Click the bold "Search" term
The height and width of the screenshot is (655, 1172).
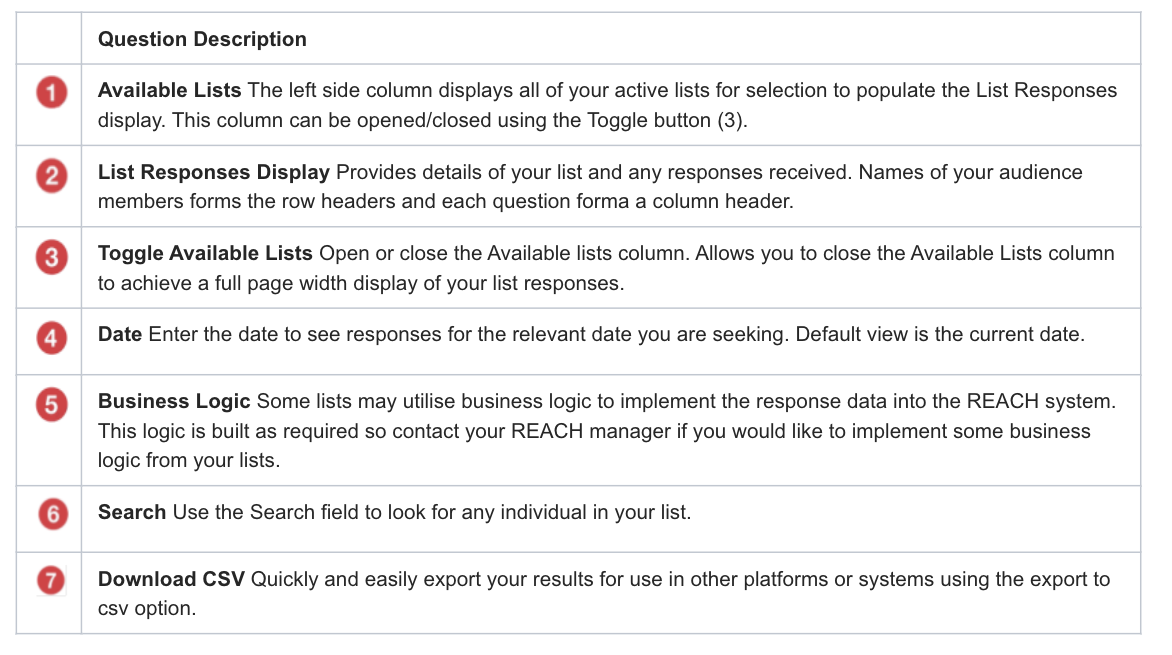pos(132,512)
